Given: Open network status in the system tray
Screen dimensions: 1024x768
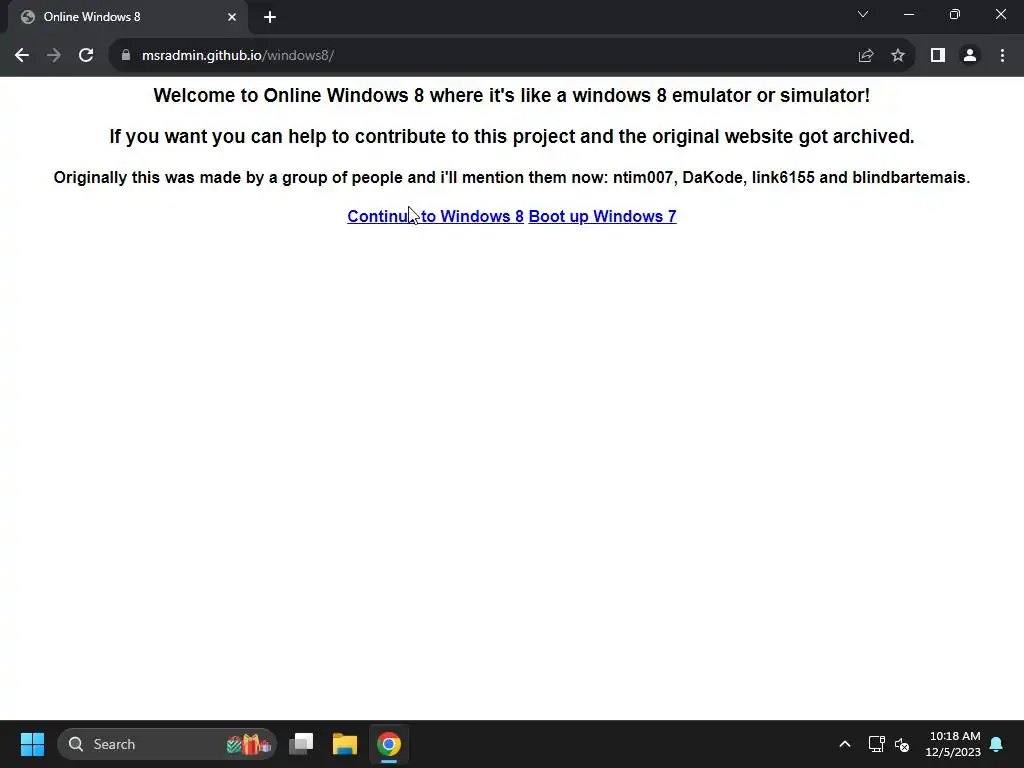Looking at the screenshot, I should pyautogui.click(x=876, y=744).
